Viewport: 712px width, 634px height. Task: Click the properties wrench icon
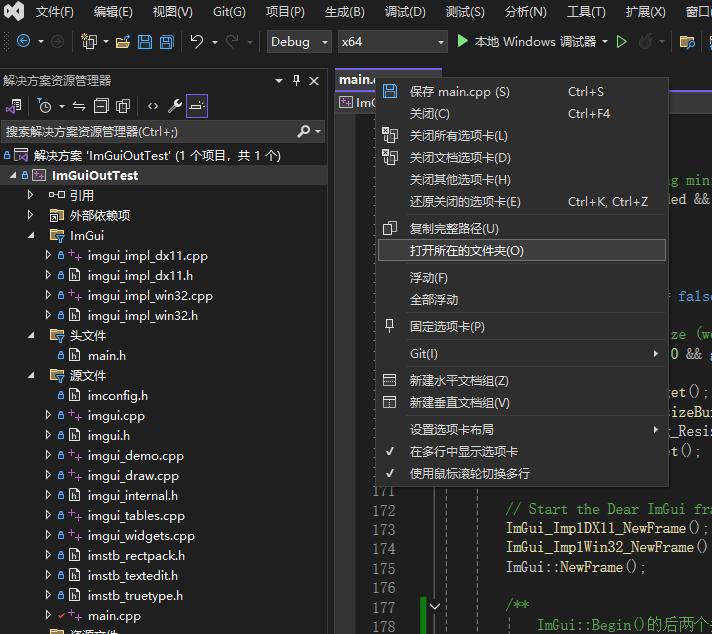click(x=175, y=106)
